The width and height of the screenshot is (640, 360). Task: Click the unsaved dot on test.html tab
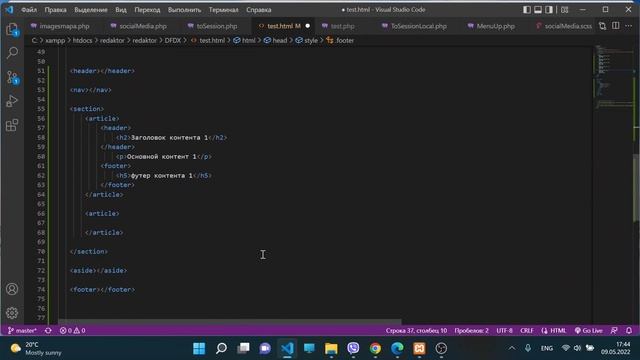pos(308,26)
